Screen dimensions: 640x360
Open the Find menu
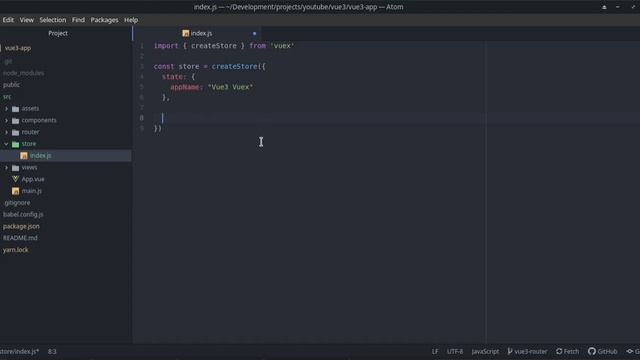point(78,20)
